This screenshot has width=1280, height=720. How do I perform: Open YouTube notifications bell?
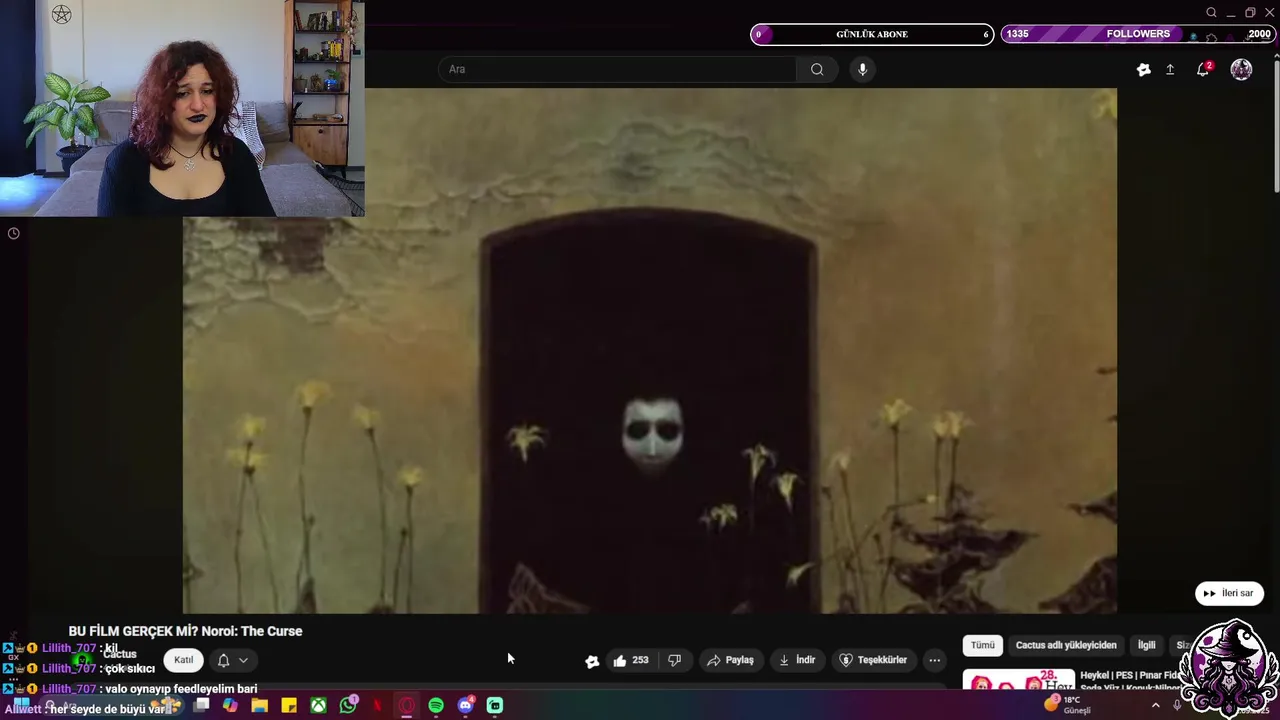tap(1203, 70)
